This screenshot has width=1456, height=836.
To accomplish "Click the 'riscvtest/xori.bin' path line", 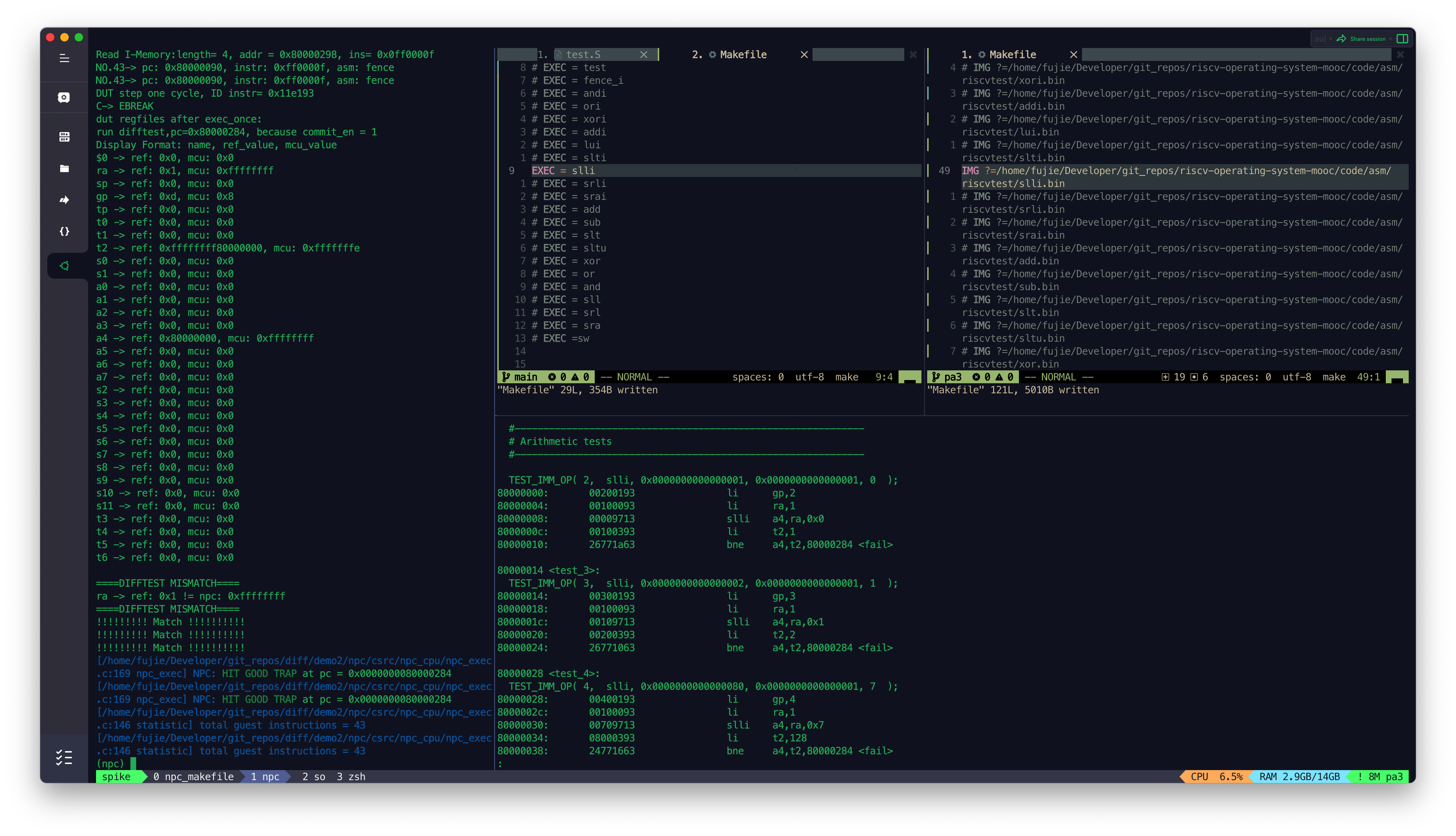I will (x=1013, y=80).
